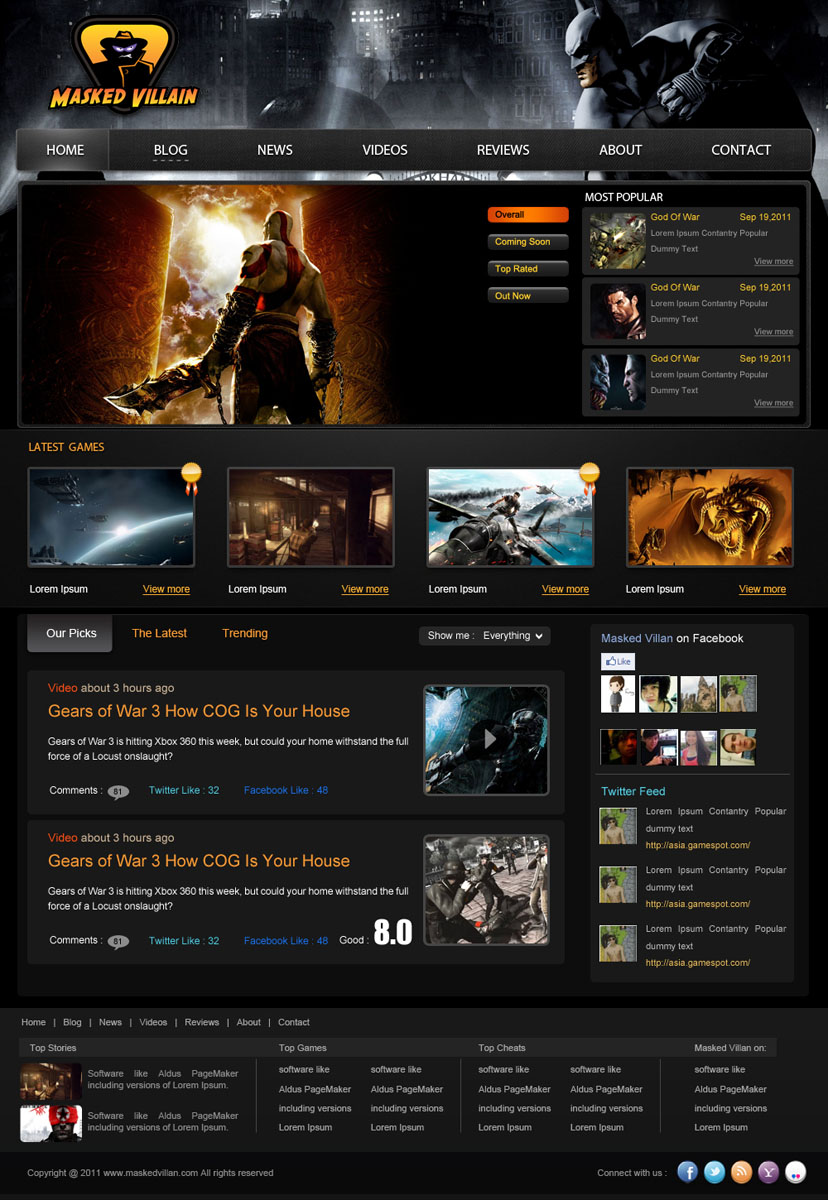Screen dimensions: 828x1200
Task: Open first tweet's asia.gamespot.com link
Action: (698, 846)
